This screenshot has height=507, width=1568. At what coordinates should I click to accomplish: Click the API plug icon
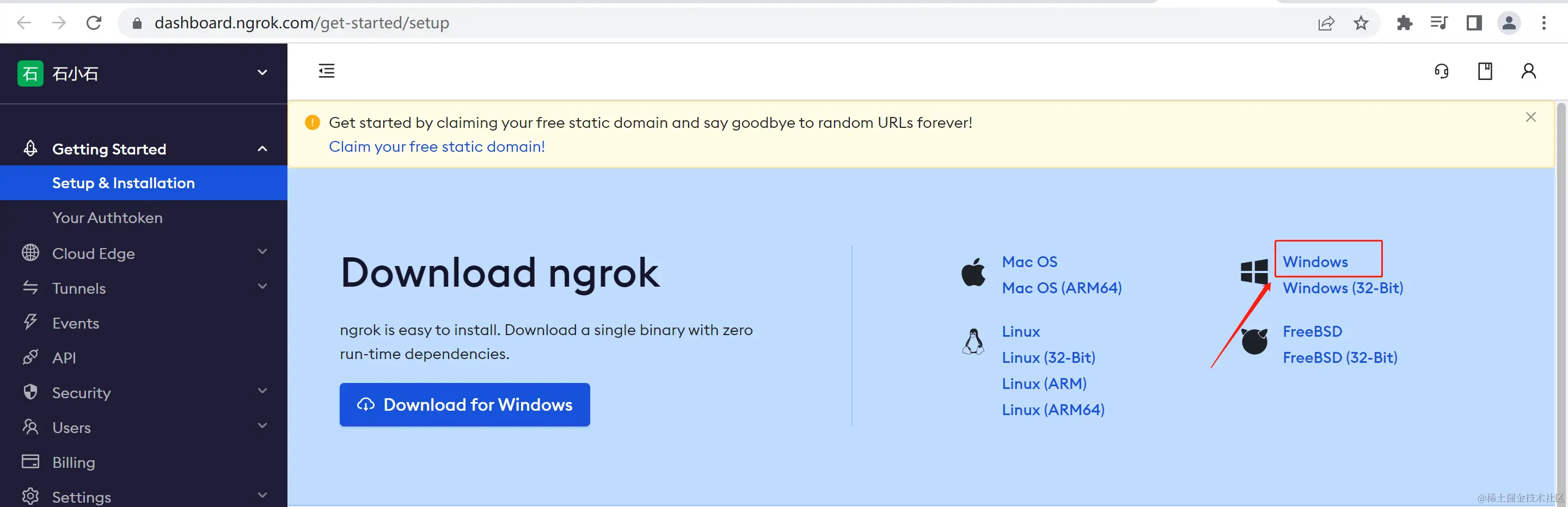[30, 357]
